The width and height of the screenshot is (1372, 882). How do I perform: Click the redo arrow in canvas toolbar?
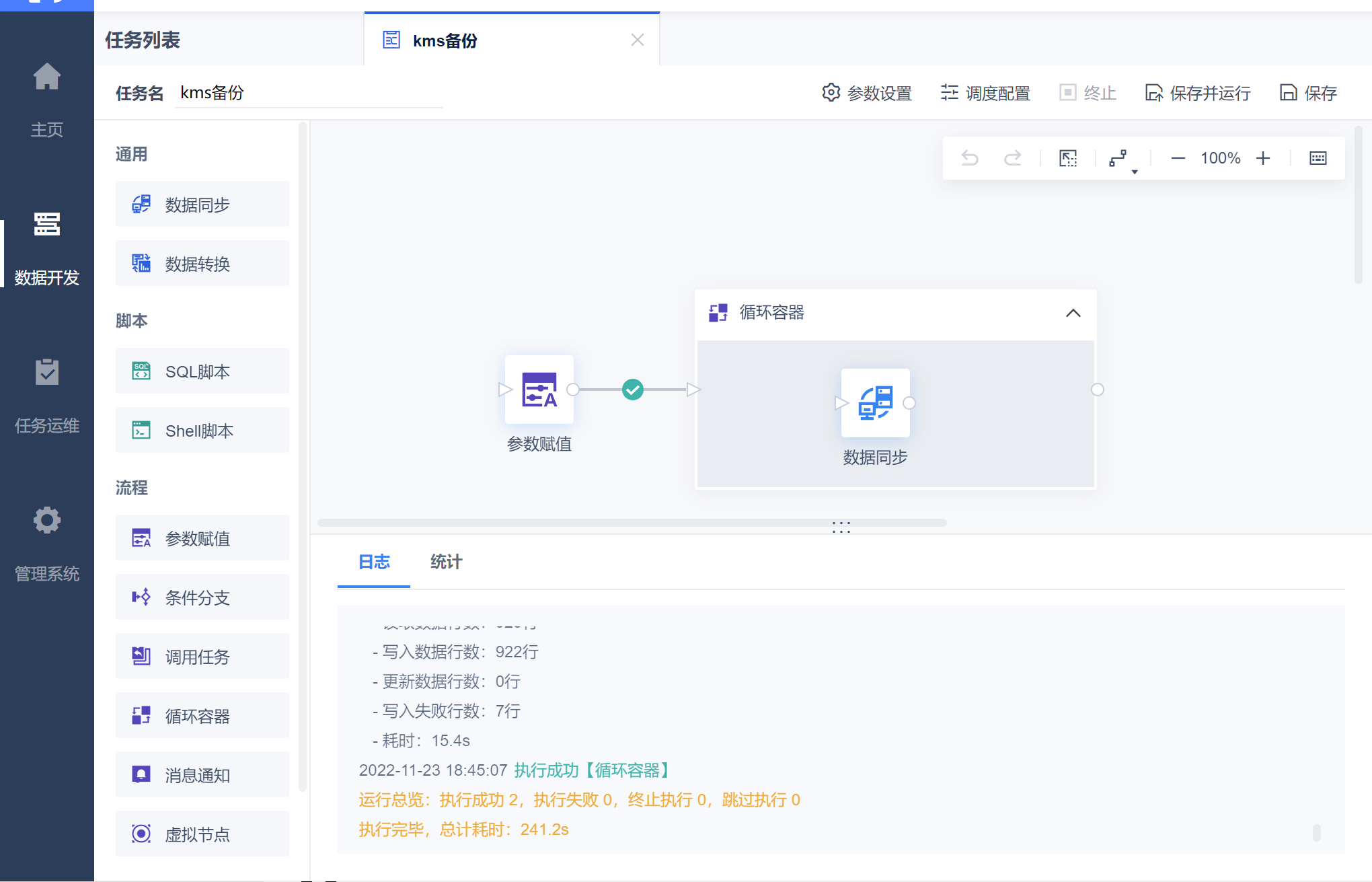[1012, 158]
